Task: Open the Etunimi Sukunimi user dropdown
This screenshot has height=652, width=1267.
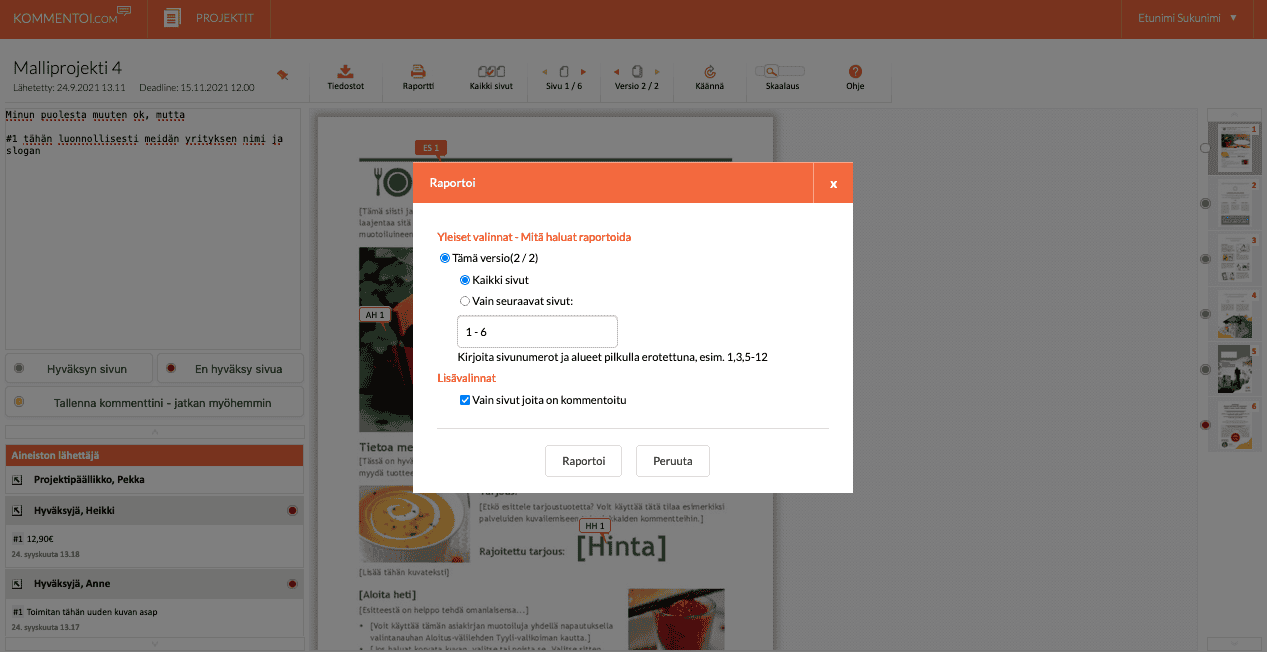Action: (x=1187, y=18)
